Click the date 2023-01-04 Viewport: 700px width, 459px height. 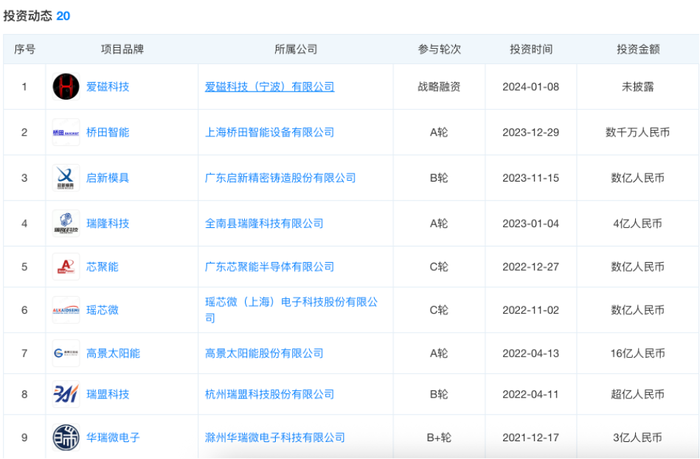531,223
